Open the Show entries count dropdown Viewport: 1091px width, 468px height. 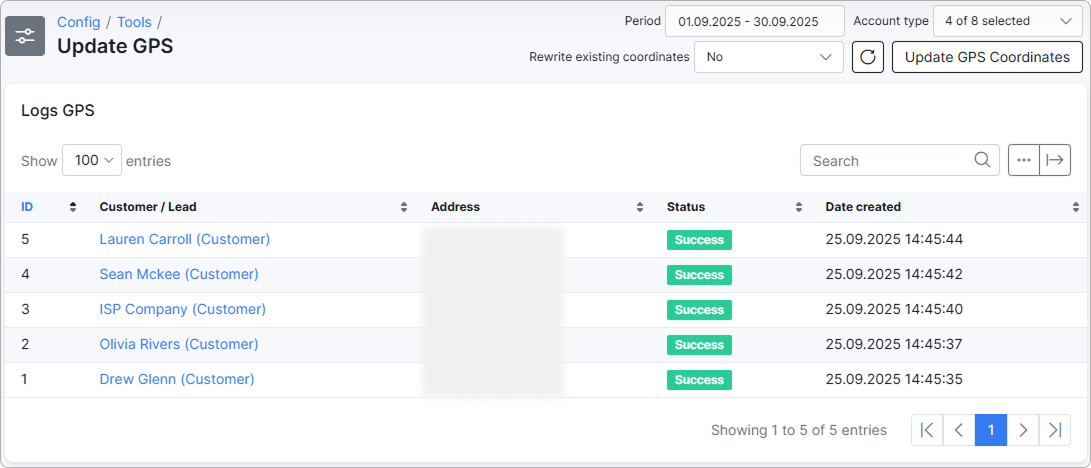point(92,160)
